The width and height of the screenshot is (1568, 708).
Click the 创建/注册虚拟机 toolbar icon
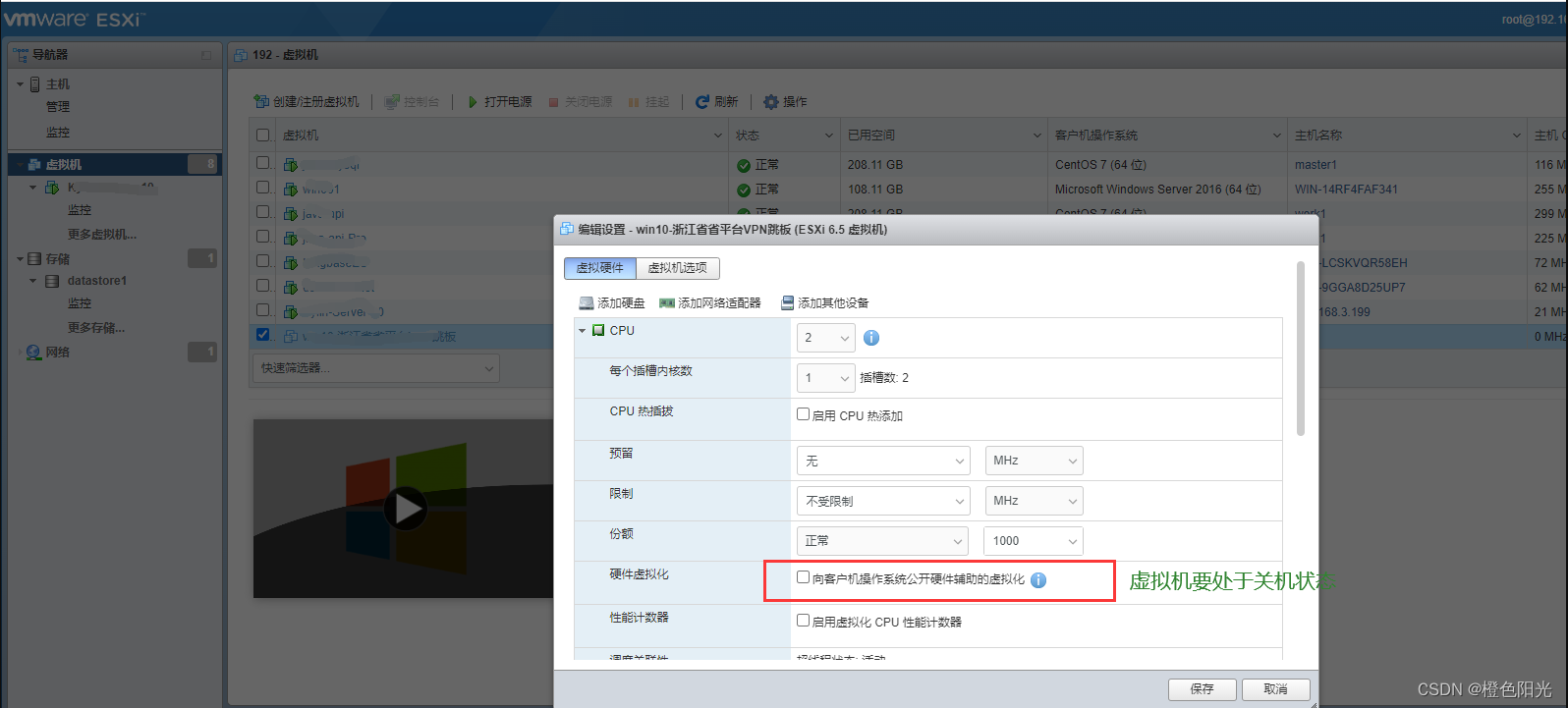[x=260, y=102]
